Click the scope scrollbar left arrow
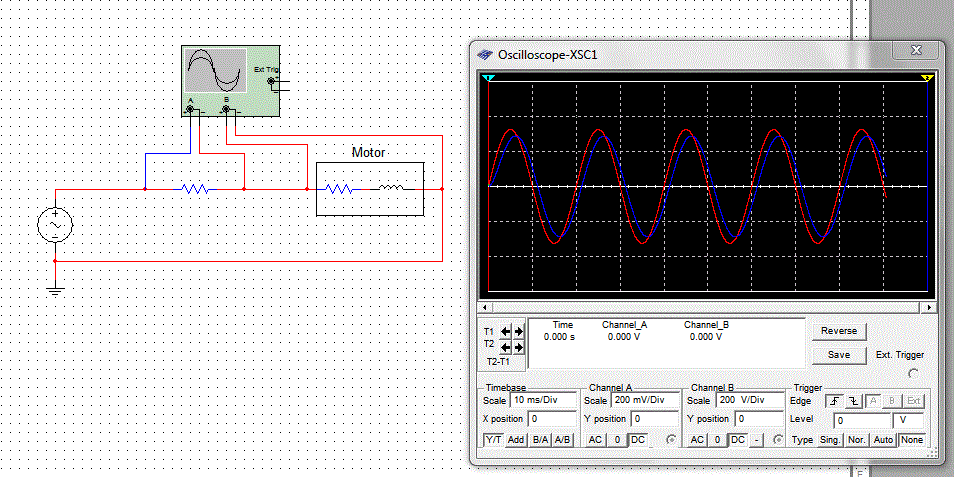 [x=483, y=308]
